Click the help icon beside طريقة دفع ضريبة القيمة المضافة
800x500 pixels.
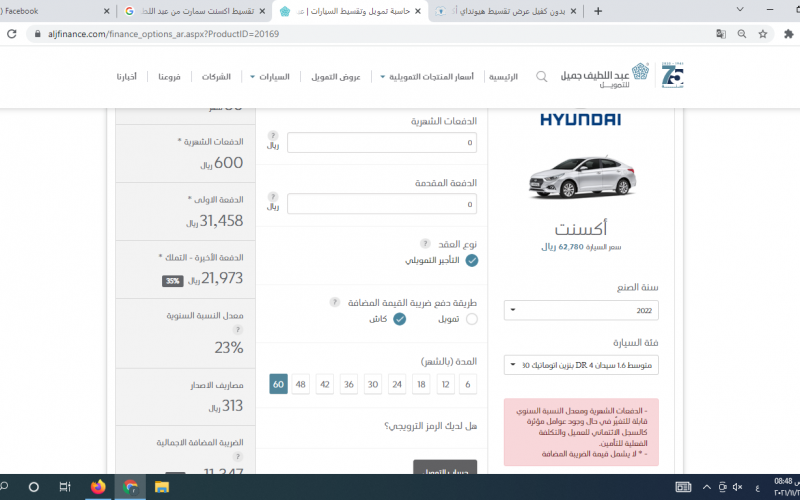tap(334, 302)
